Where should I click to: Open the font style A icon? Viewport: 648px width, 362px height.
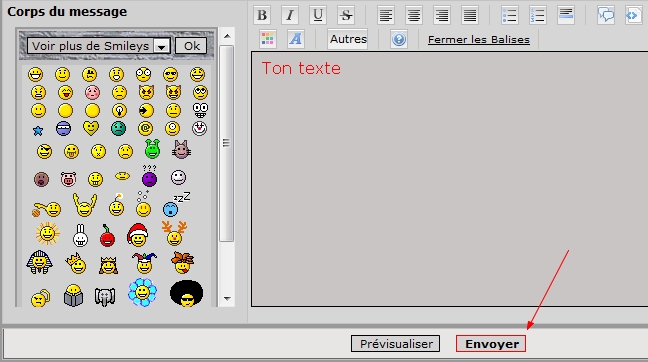pyautogui.click(x=295, y=39)
